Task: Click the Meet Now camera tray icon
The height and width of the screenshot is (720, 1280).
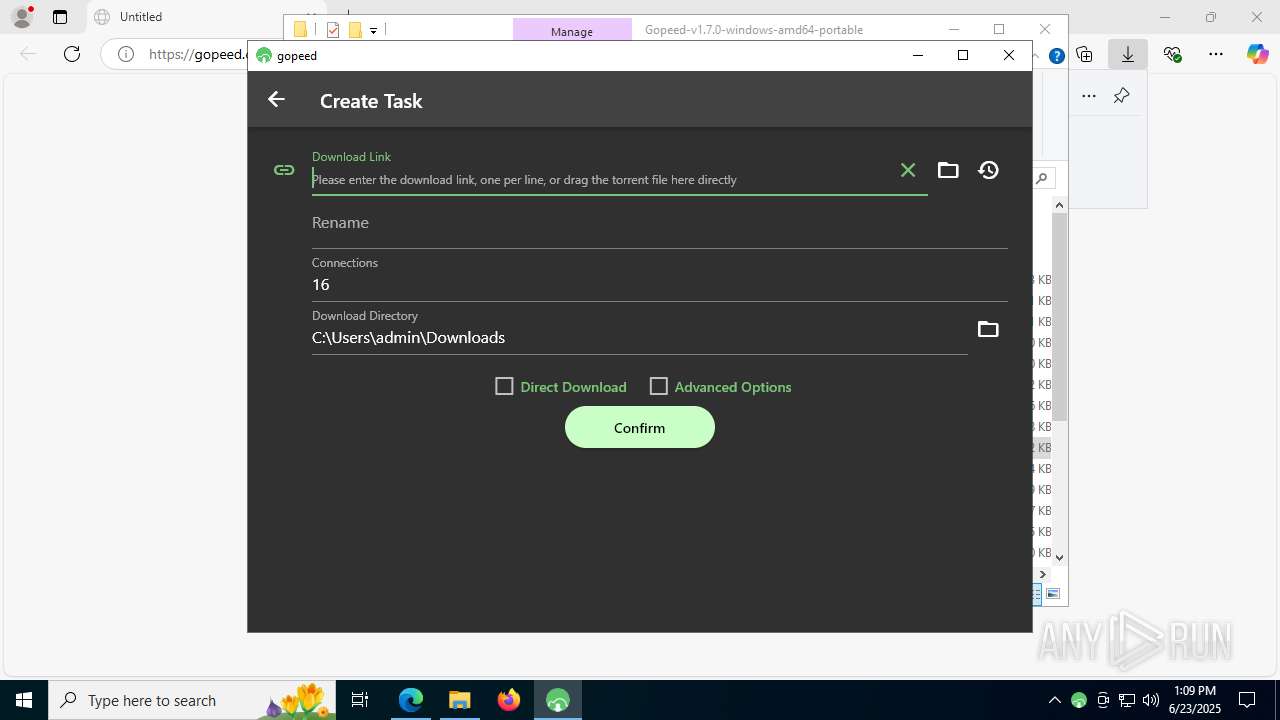Action: click(1103, 700)
